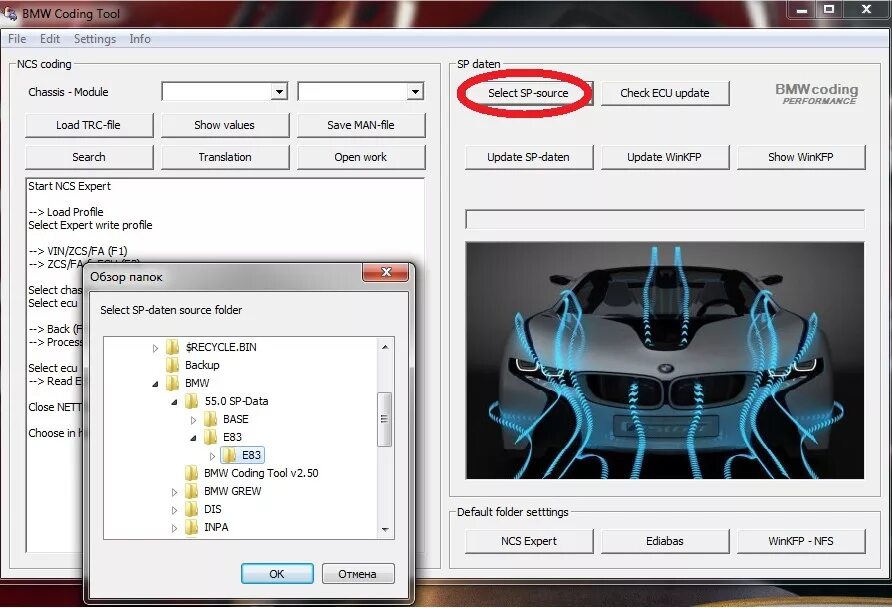The image size is (892, 608).
Task: Click the Search button
Action: (x=89, y=157)
